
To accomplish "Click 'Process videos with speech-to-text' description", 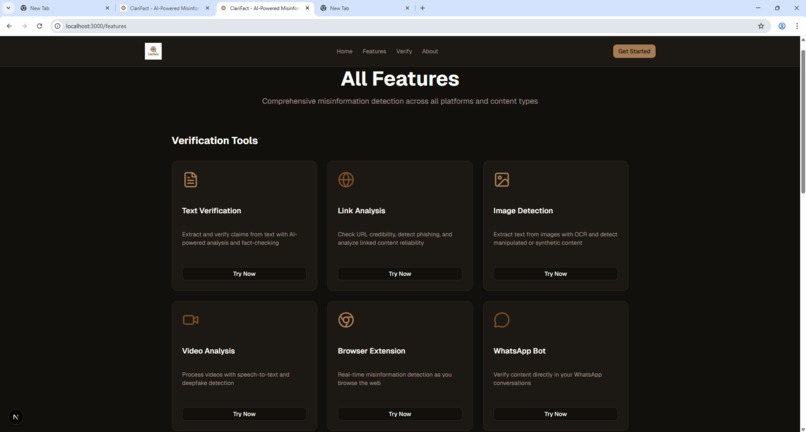I will pos(236,379).
